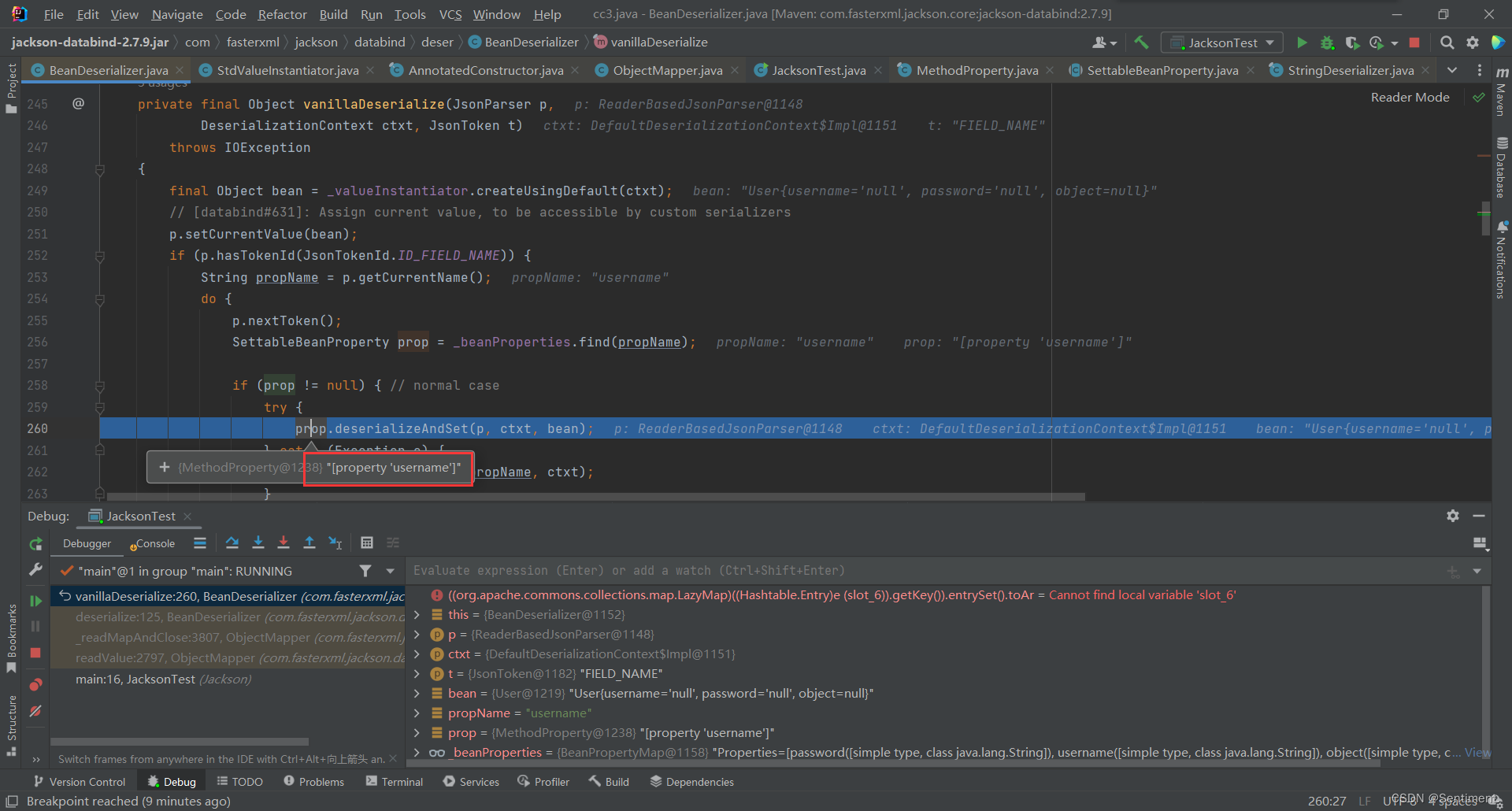Run JacksonTest with the green play icon
The width and height of the screenshot is (1512, 811).
[x=1302, y=43]
